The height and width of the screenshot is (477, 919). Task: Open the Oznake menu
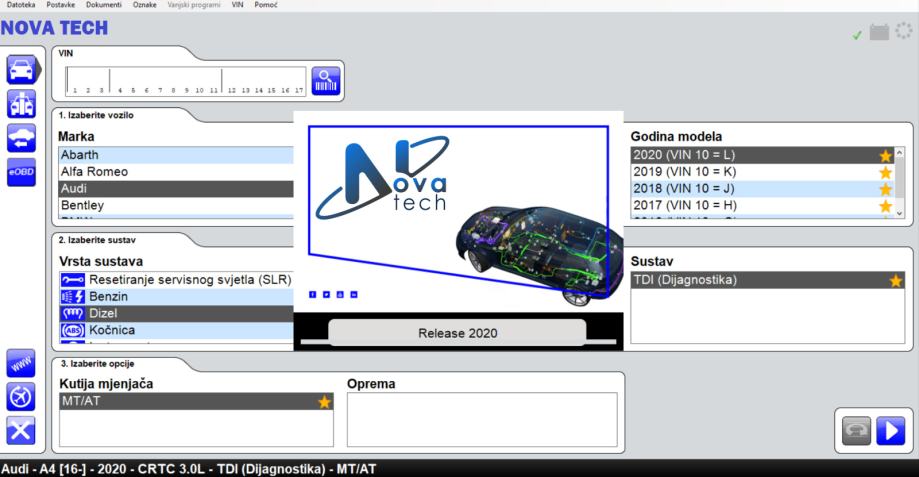coord(144,5)
